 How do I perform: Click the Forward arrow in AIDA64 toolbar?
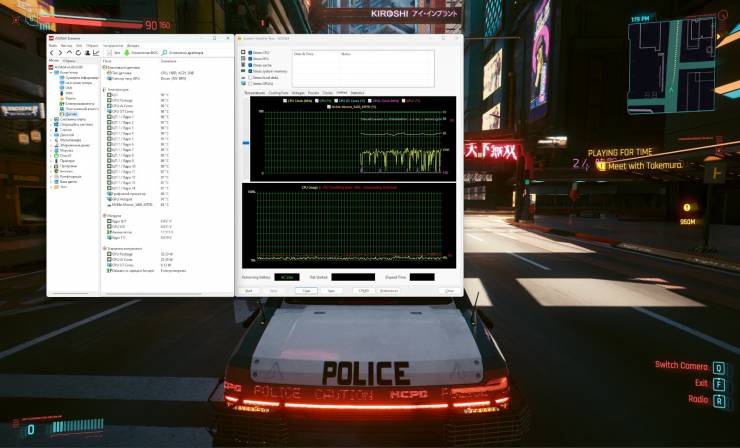pyautogui.click(x=60, y=53)
